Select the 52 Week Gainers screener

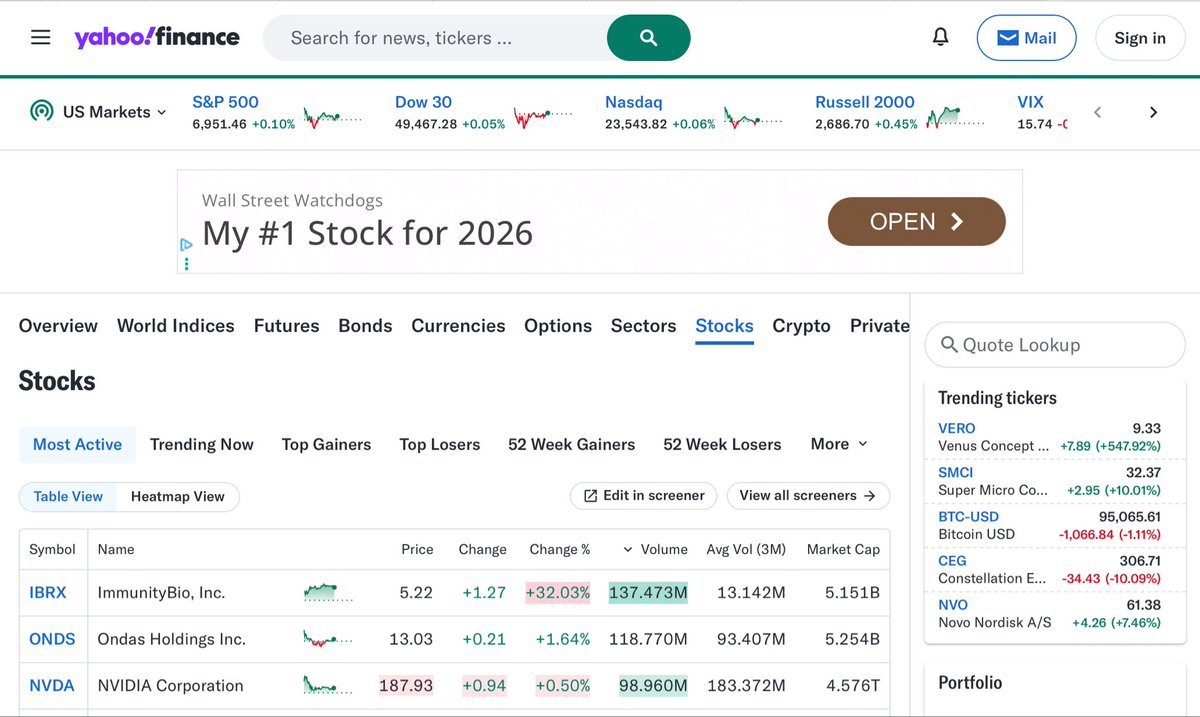point(572,444)
